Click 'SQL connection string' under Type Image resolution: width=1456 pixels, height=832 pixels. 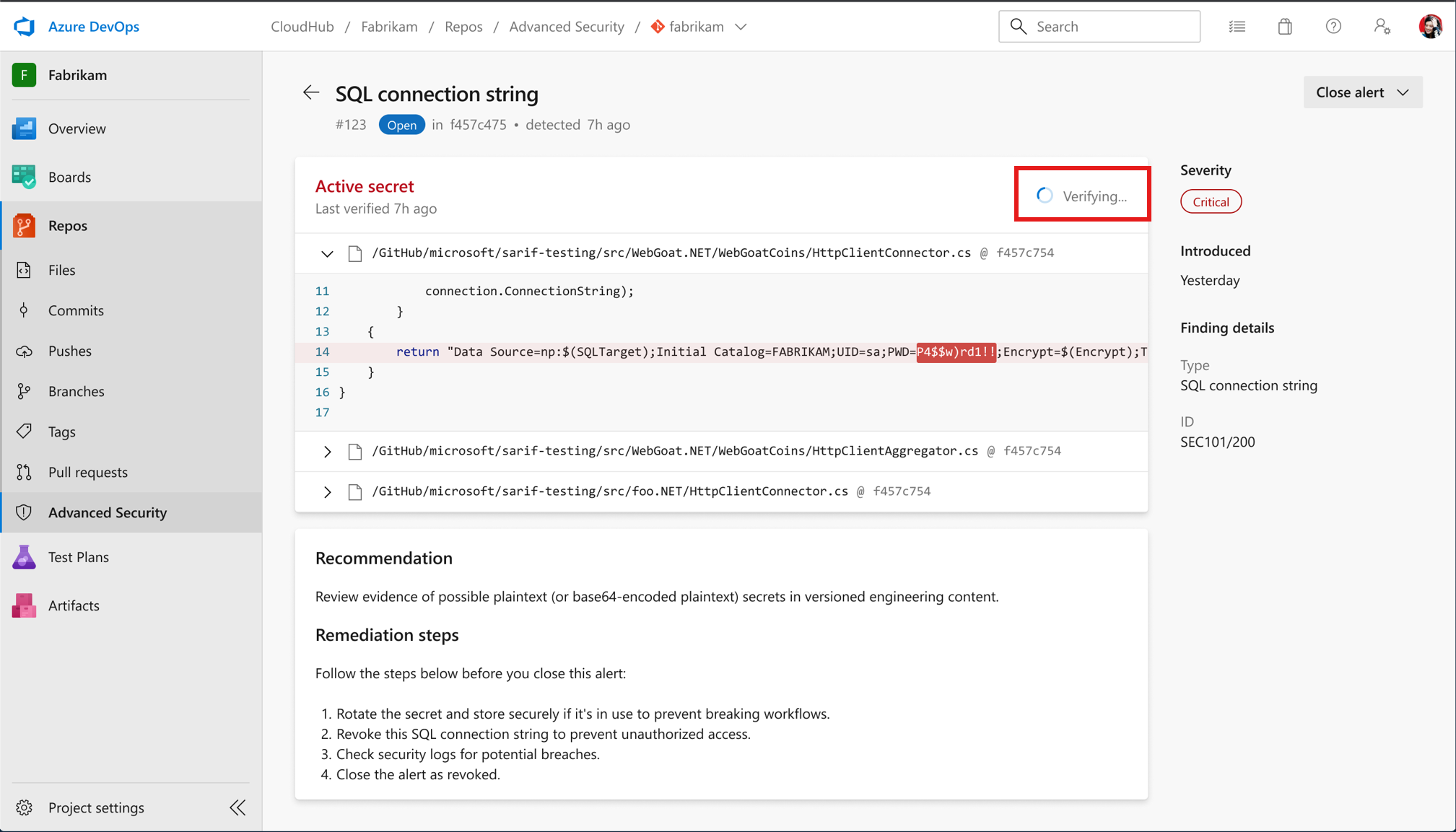[x=1249, y=385]
